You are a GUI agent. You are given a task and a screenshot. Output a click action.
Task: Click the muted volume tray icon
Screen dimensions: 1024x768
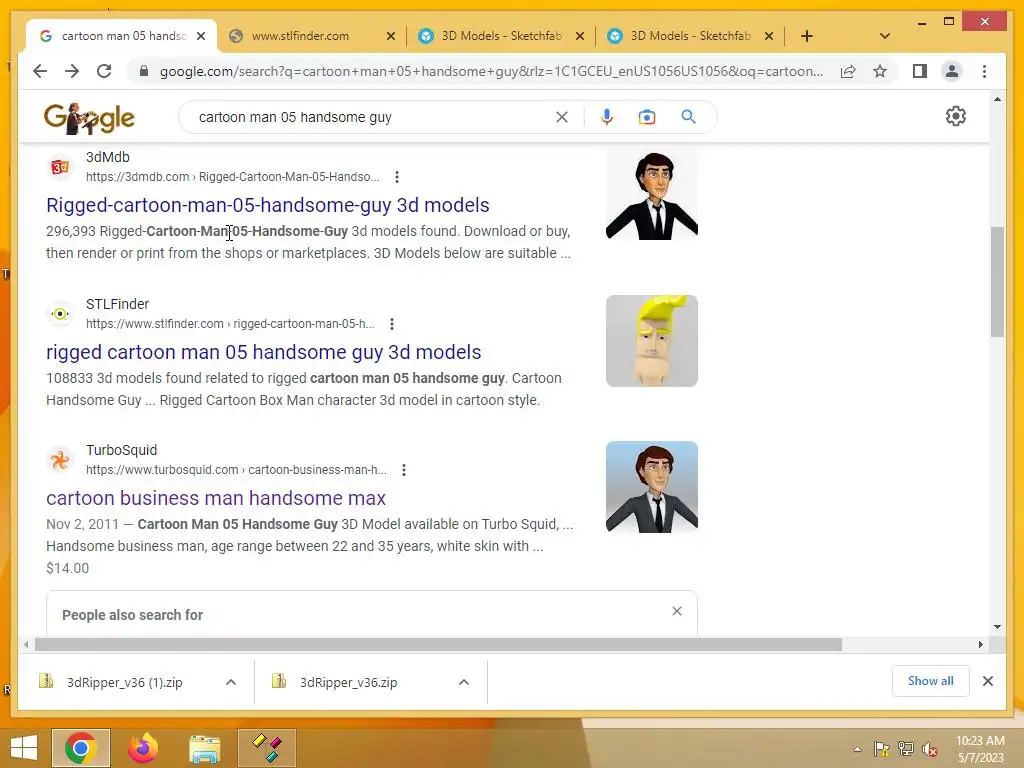click(930, 749)
